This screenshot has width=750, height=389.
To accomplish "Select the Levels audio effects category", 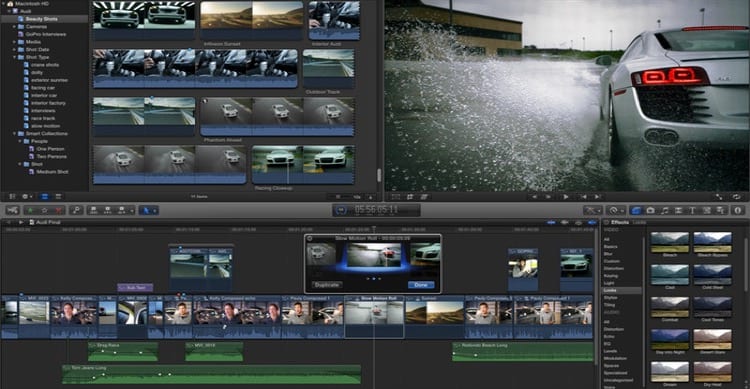I will point(610,351).
